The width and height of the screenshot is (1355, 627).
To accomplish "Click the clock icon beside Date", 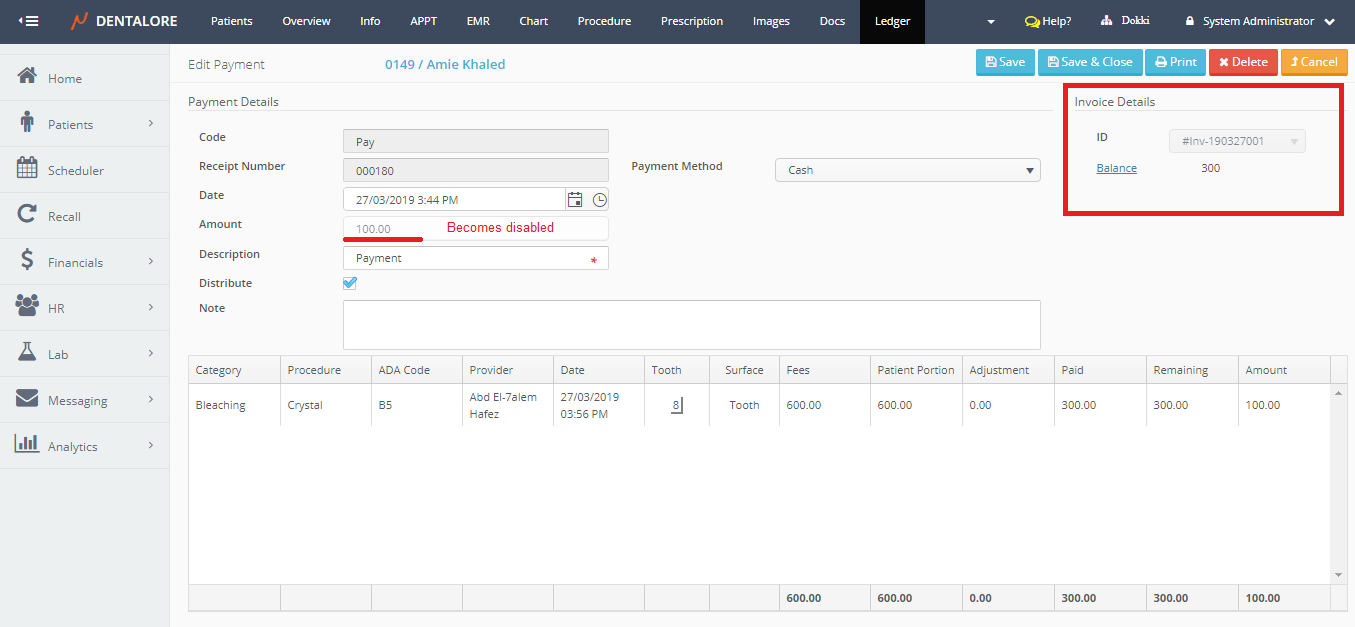I will coord(599,199).
